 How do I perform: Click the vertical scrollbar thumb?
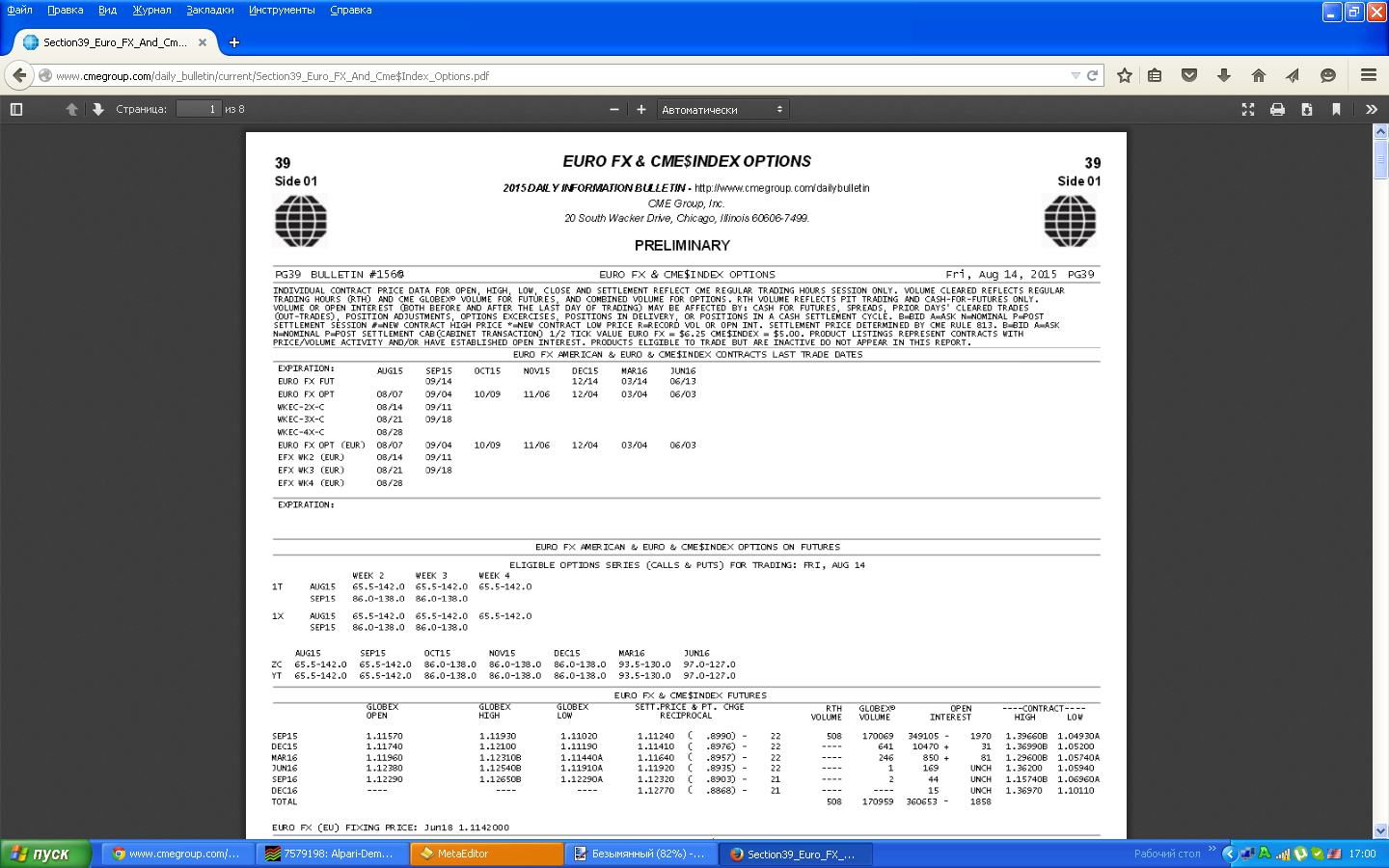[x=1380, y=159]
